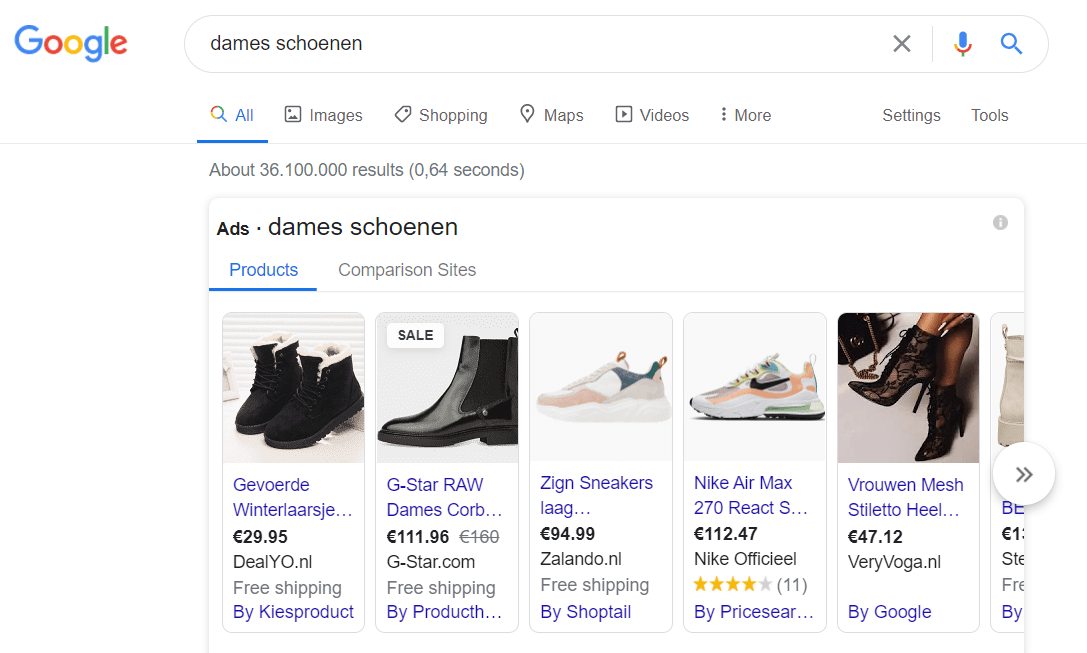Select the Maps pin icon

pyautogui.click(x=528, y=114)
